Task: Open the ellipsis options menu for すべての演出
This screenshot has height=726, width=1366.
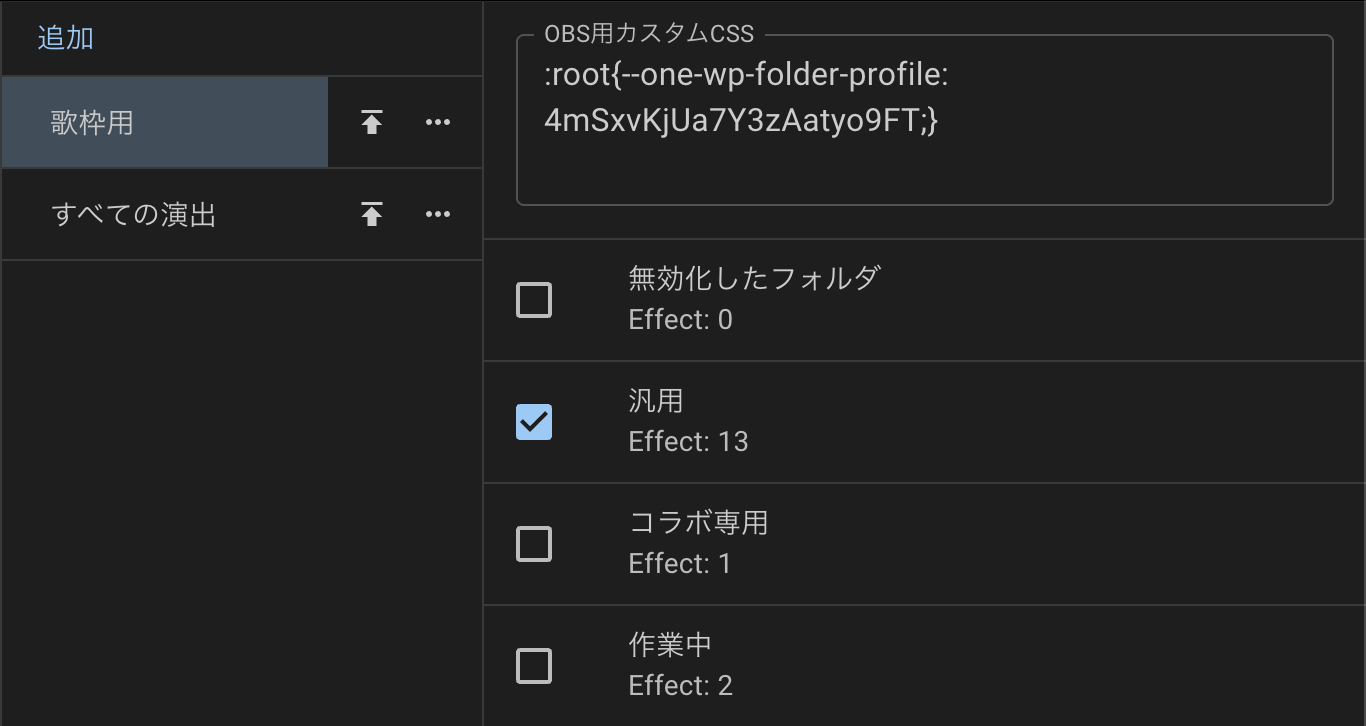Action: pyautogui.click(x=437, y=214)
